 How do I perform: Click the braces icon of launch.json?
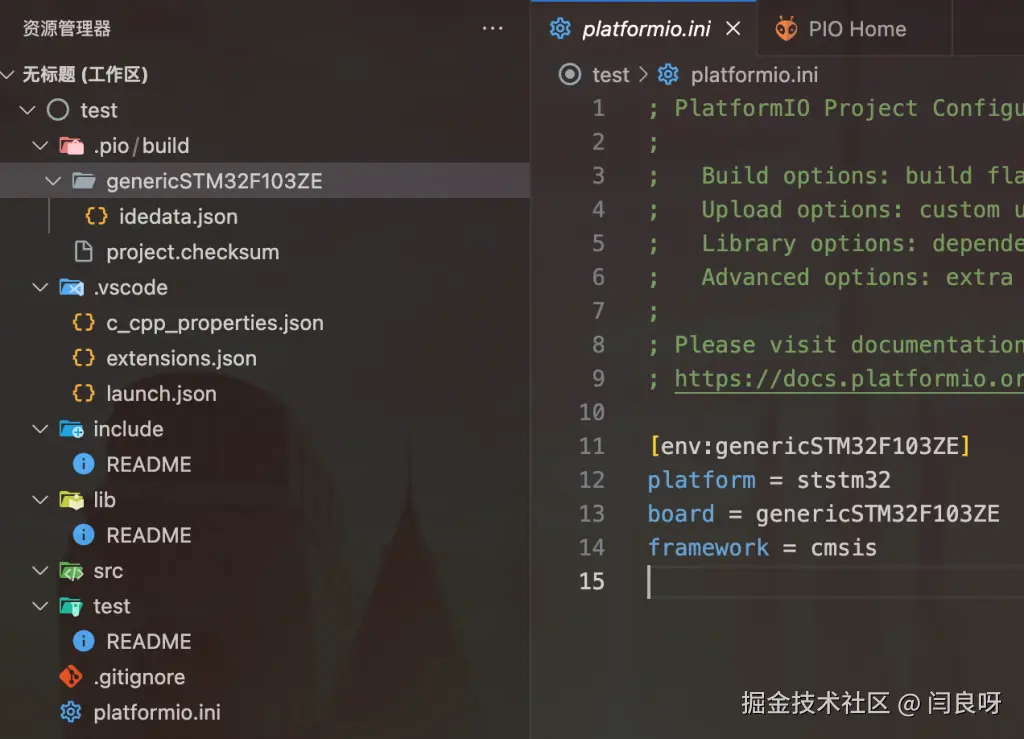click(x=84, y=393)
